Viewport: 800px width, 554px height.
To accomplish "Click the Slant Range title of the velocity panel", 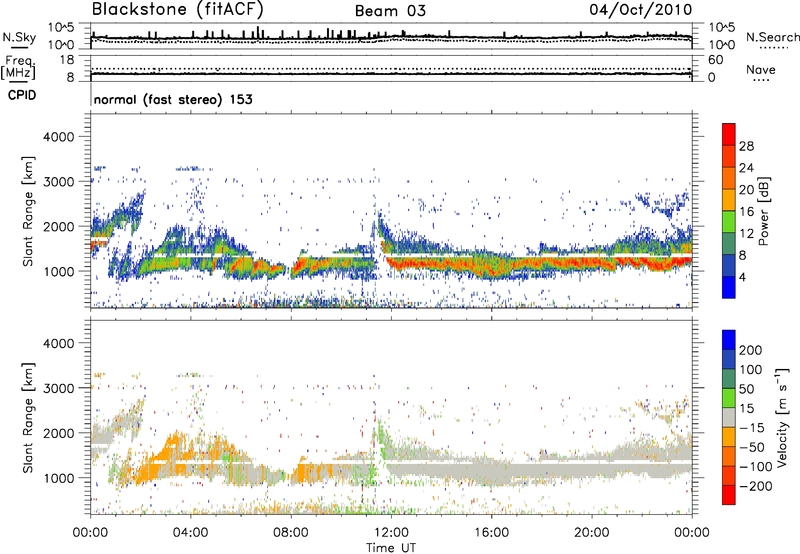I will 28,418.
